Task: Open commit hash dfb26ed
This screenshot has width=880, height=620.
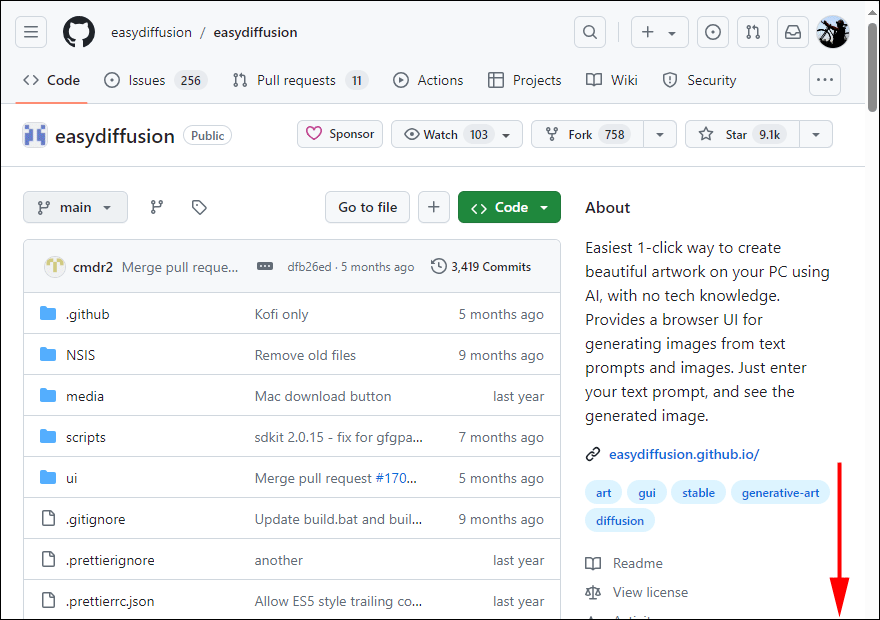Action: [x=309, y=267]
